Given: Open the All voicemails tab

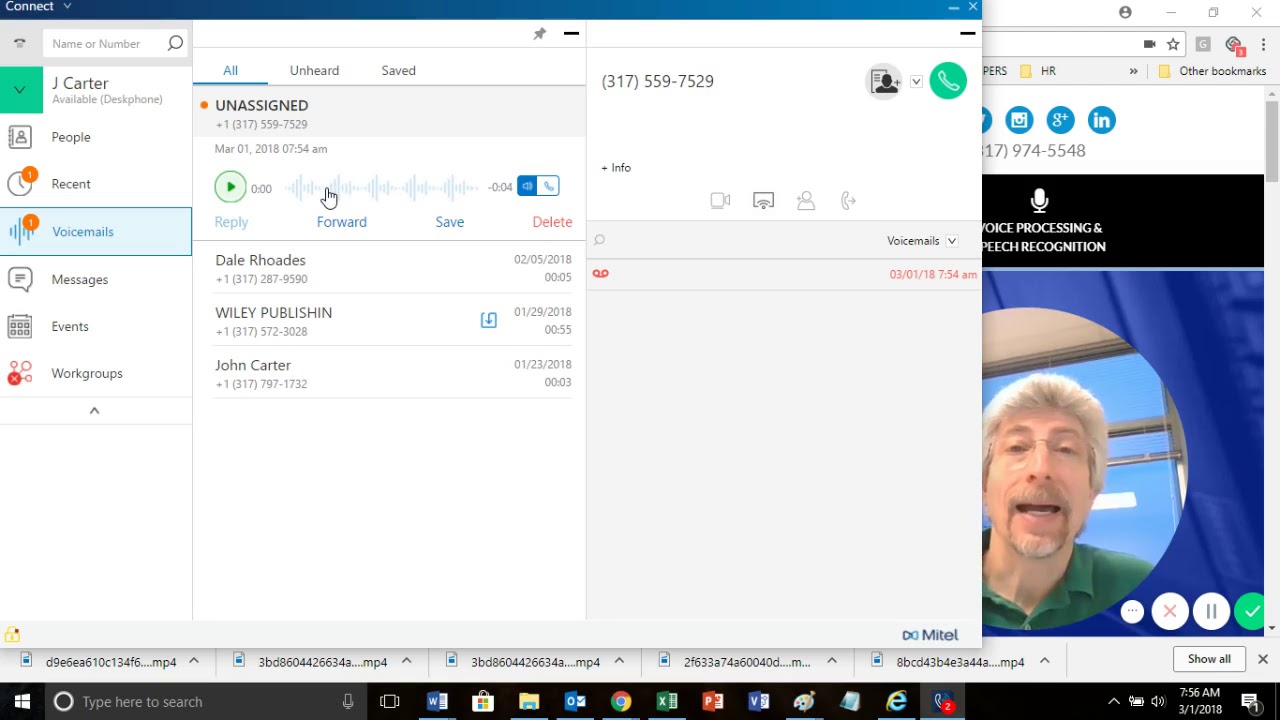Looking at the screenshot, I should click(230, 71).
